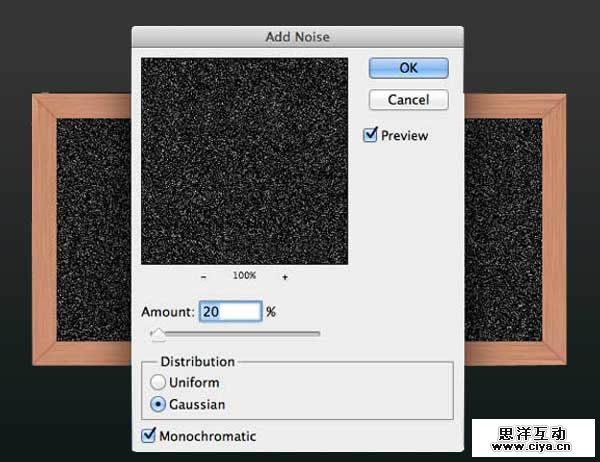Zoom in the preview with plus icon
This screenshot has height=462, width=600.
pyautogui.click(x=285, y=276)
